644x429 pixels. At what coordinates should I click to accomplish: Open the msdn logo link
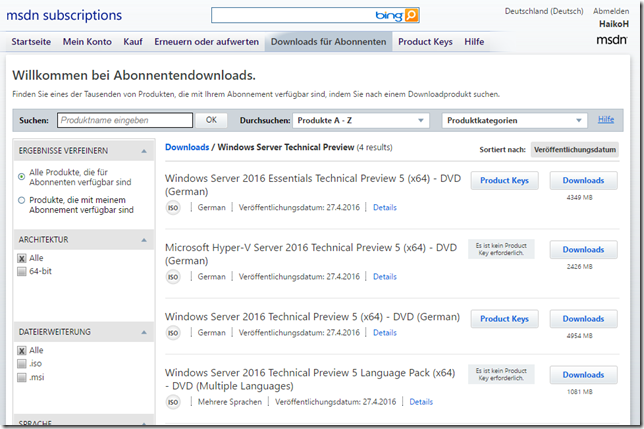click(612, 40)
